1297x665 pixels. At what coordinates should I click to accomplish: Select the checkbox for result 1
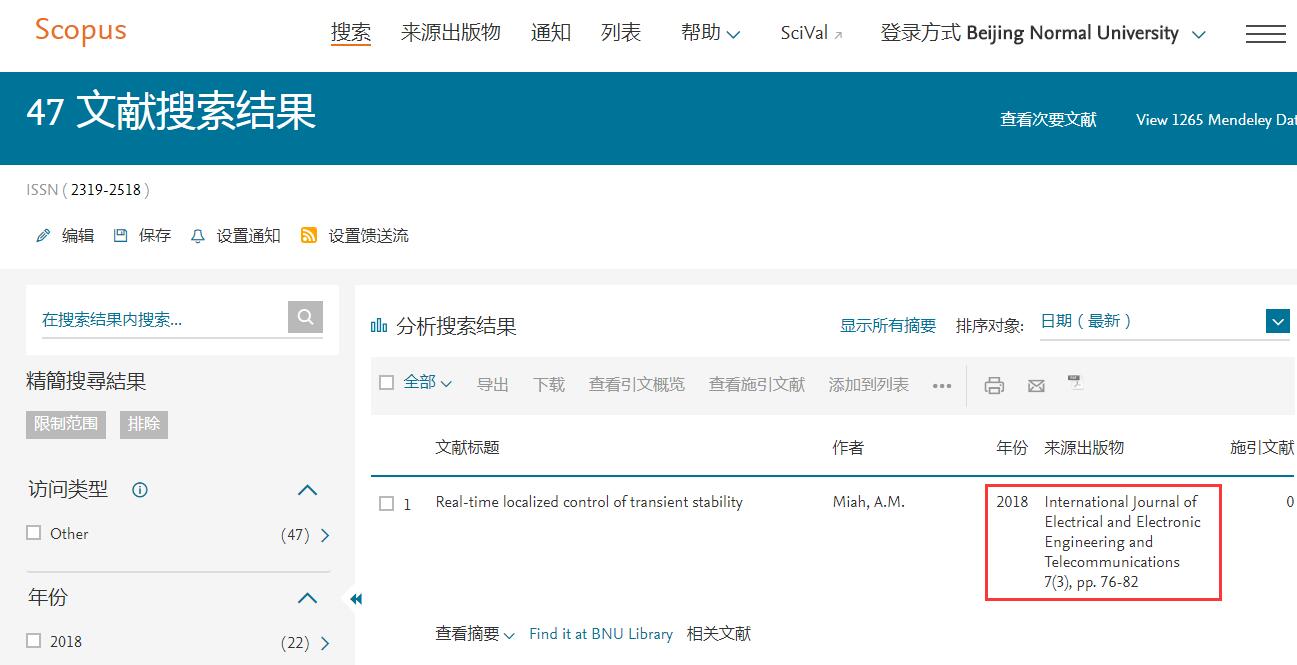pyautogui.click(x=386, y=504)
